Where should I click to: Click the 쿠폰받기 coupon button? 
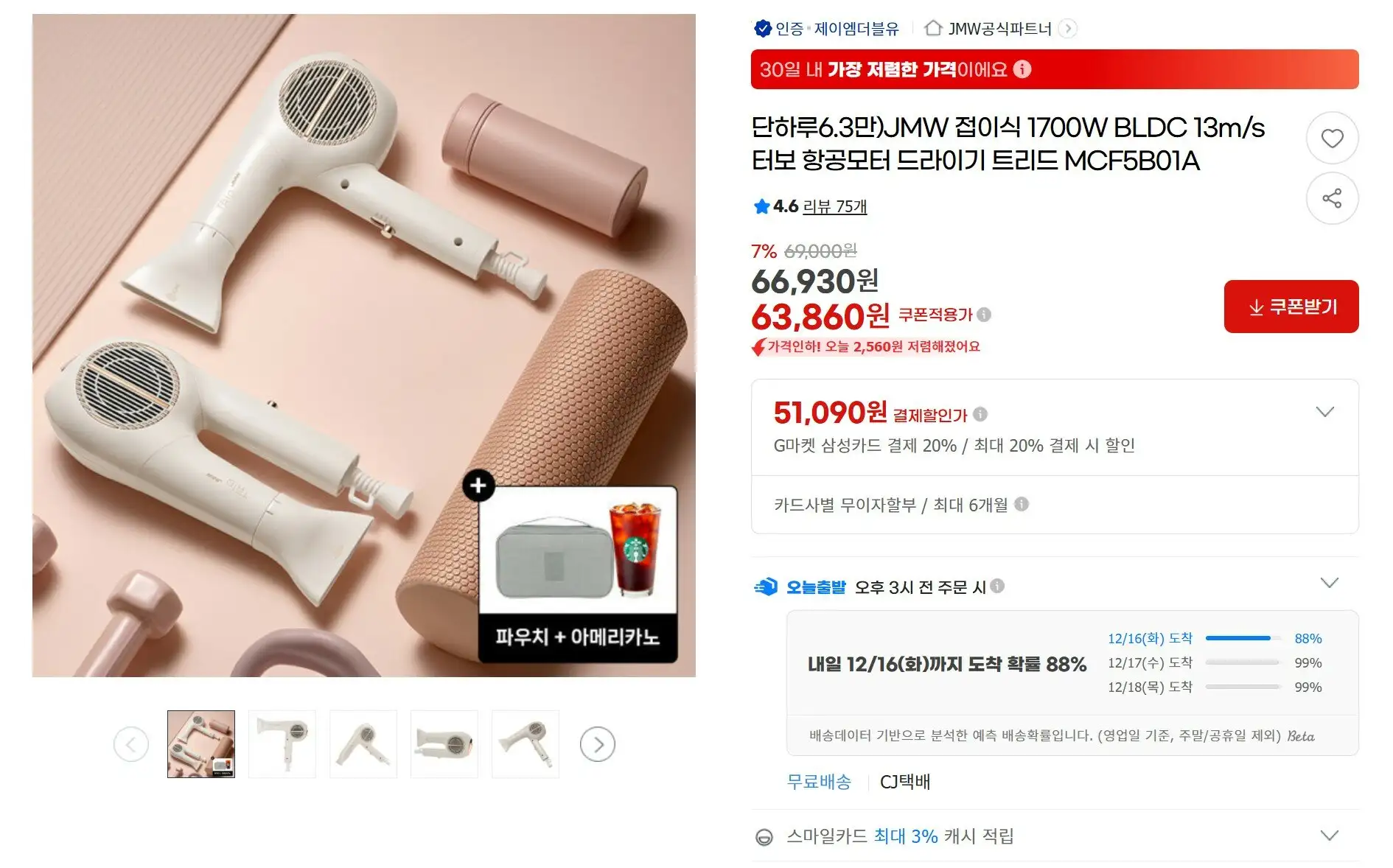[x=1291, y=307]
